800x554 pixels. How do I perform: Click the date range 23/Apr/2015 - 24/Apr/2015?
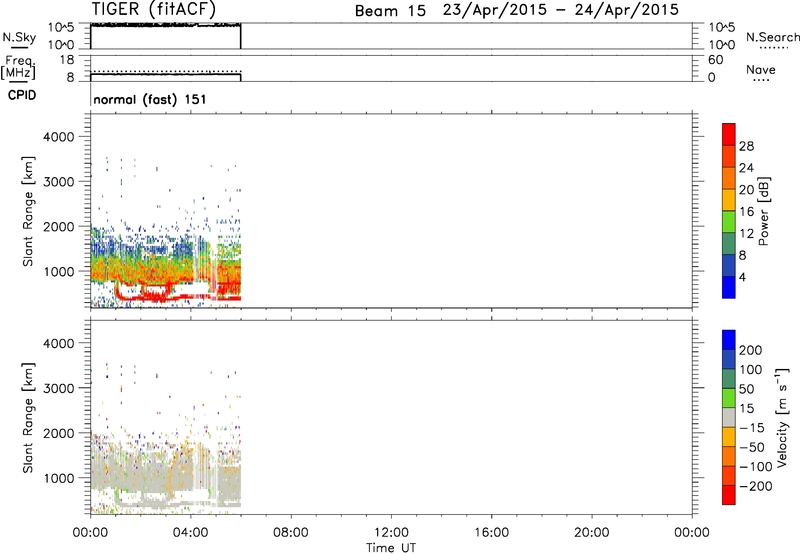click(x=561, y=10)
